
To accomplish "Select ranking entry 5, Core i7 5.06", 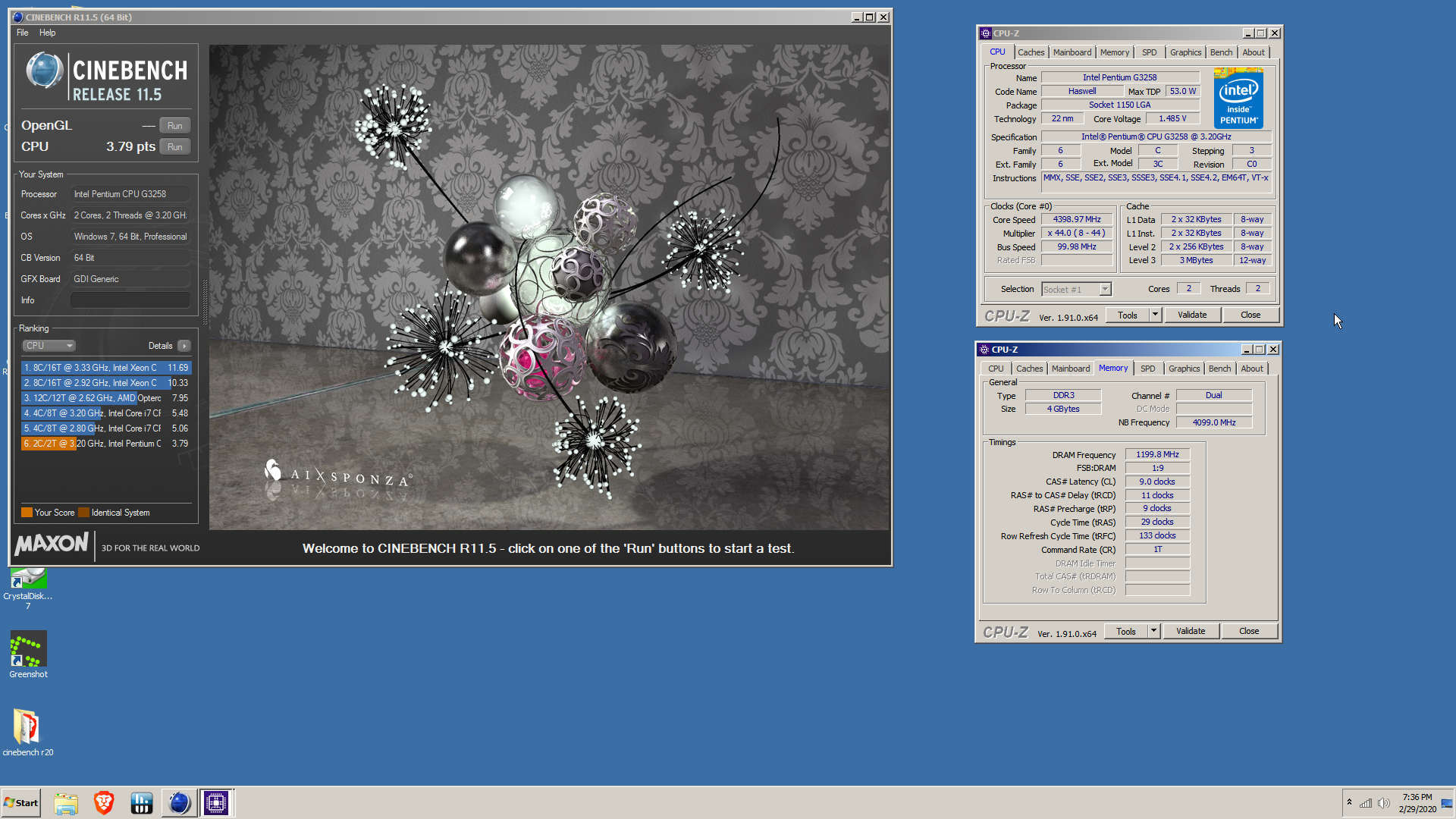I will [x=106, y=428].
